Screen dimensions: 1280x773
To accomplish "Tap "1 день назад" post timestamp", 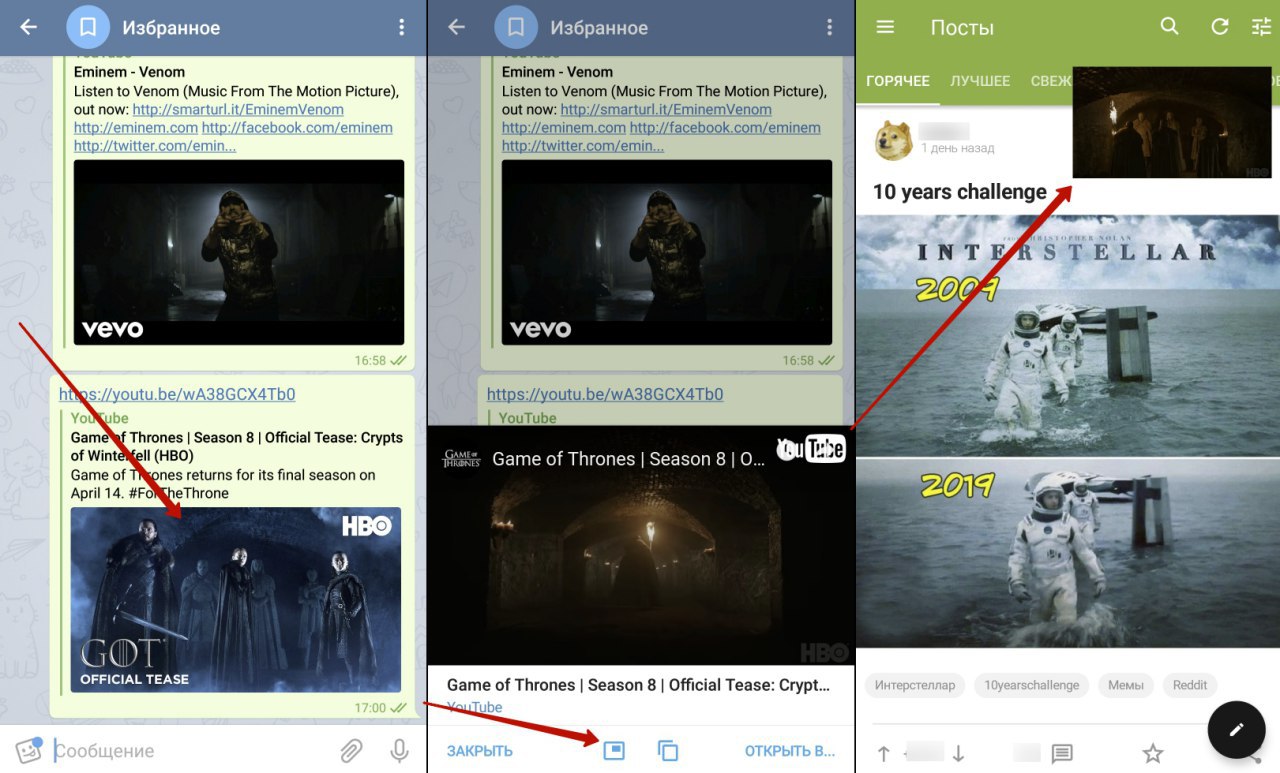I will 957,148.
